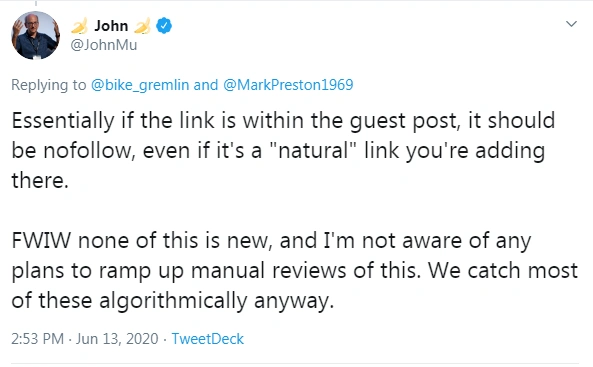Click the thread connector line above the avatar
Image resolution: width=593 pixels, height=367 pixels.
point(36,3)
